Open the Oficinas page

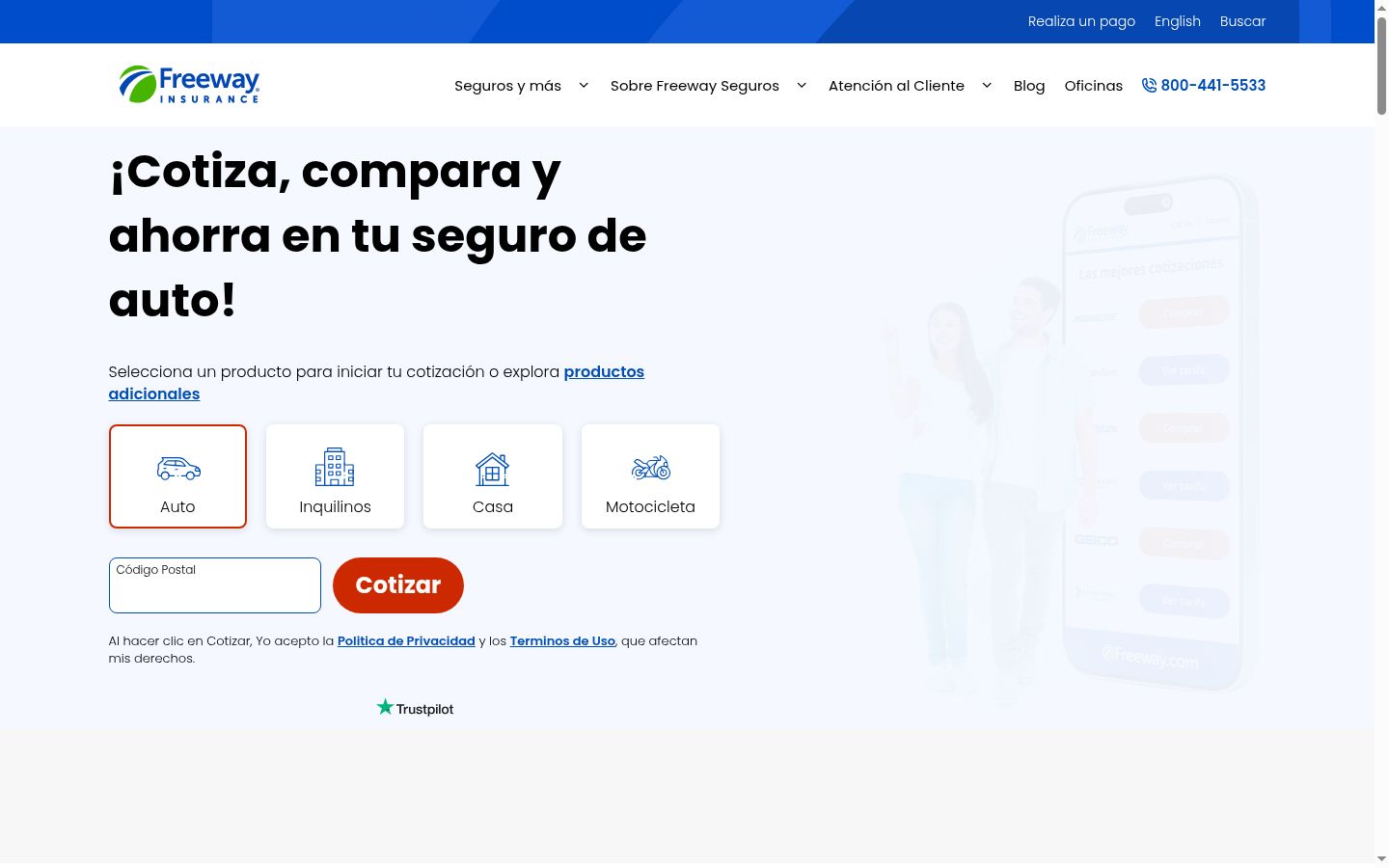tap(1094, 86)
